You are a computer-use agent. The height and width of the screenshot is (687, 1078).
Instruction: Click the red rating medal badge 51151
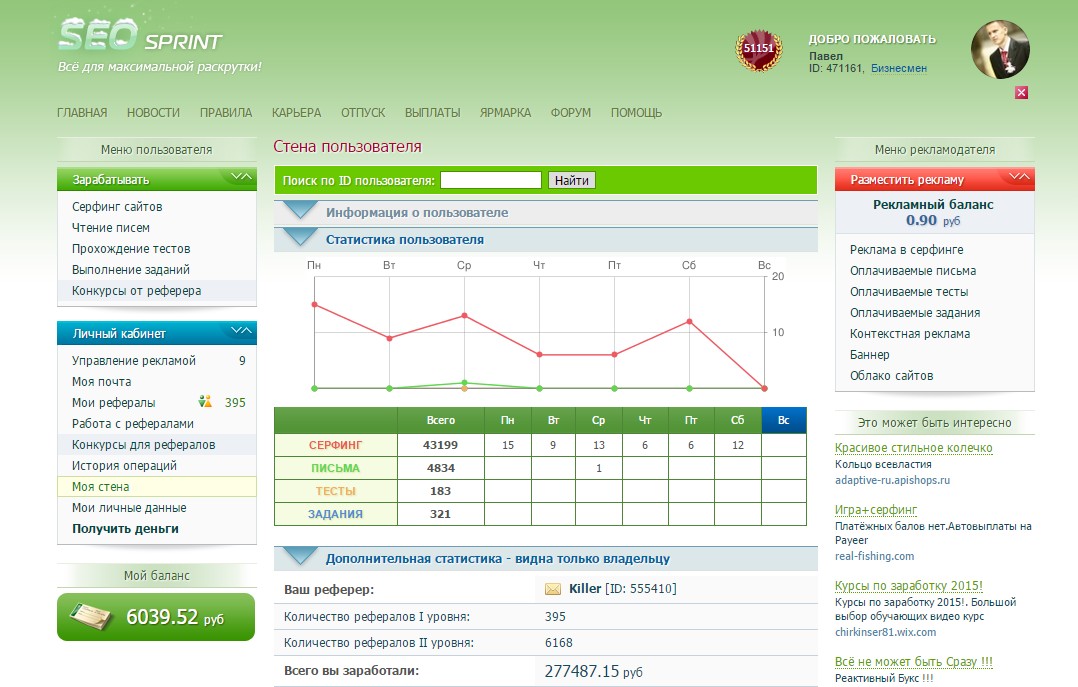(x=759, y=49)
